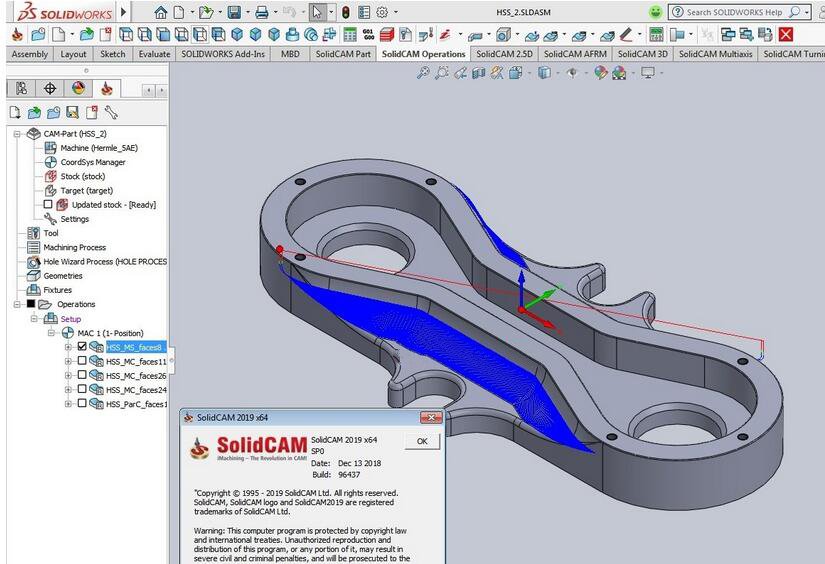
Task: Click the red toolpath start point on the model
Action: click(279, 249)
